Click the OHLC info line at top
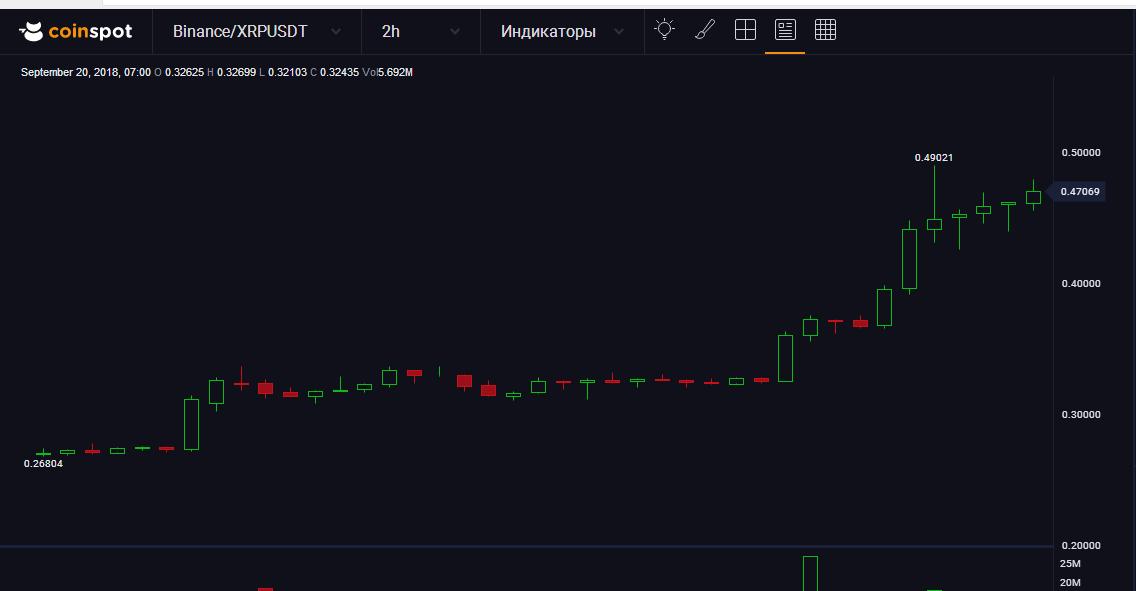 click(217, 72)
